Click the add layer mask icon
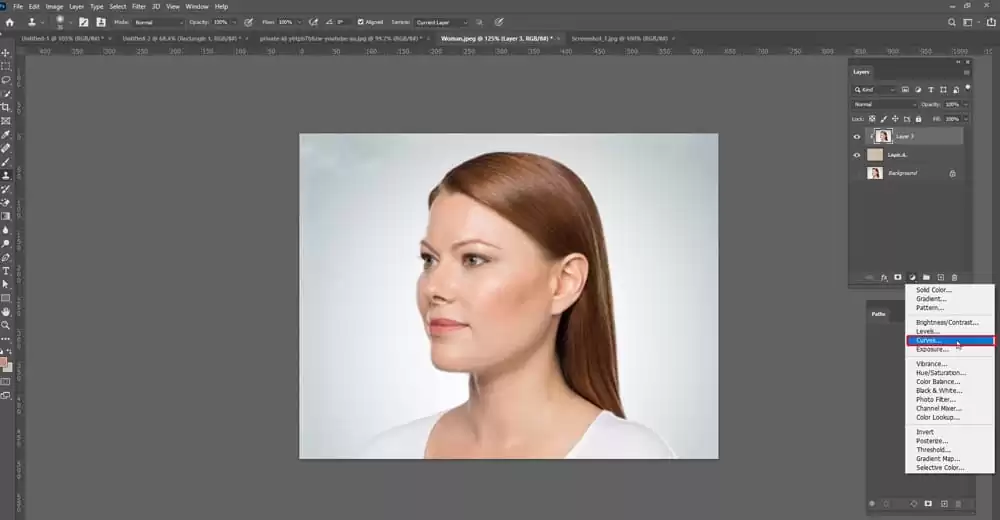Viewport: 1000px width, 520px height. pyautogui.click(x=898, y=277)
